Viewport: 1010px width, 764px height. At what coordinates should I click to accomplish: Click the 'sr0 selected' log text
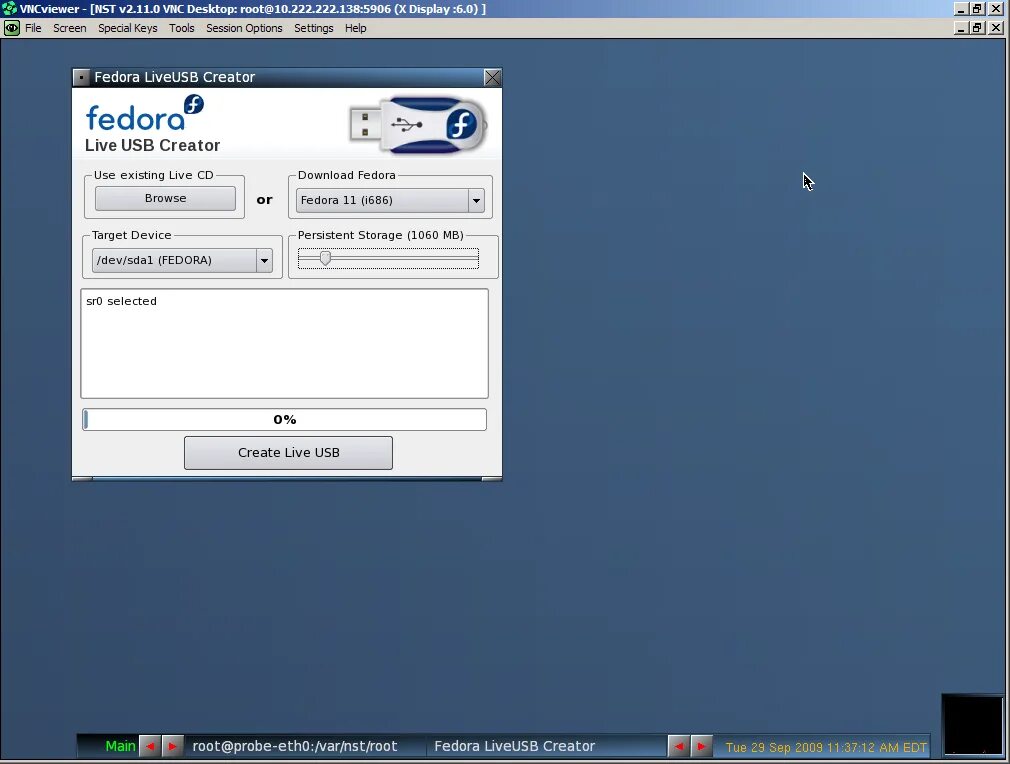[x=122, y=301]
